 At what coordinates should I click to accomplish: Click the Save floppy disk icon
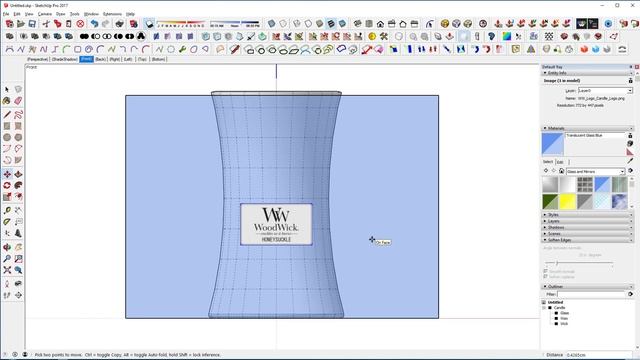click(32, 24)
